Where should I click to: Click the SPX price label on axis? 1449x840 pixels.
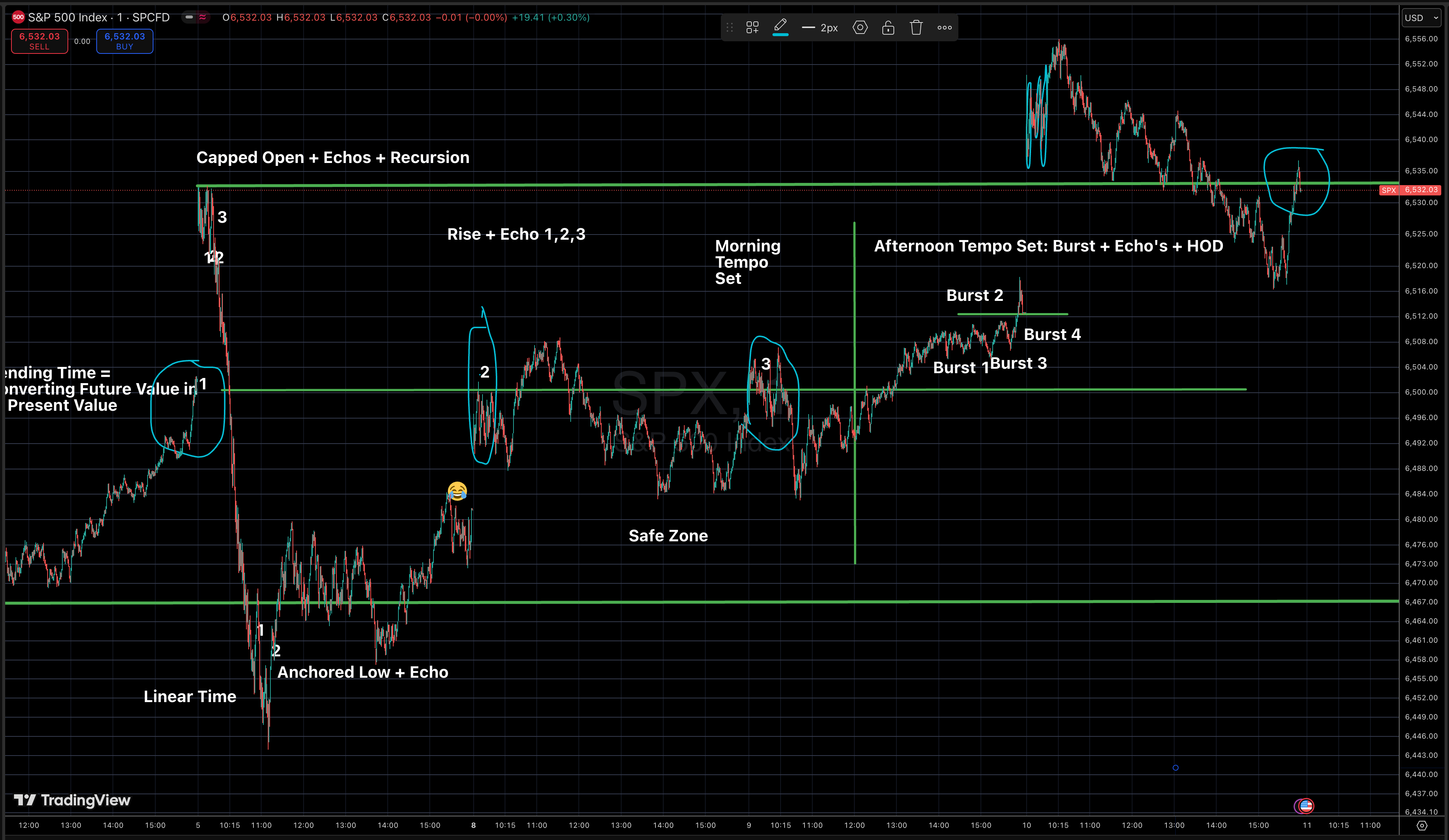[x=1389, y=190]
